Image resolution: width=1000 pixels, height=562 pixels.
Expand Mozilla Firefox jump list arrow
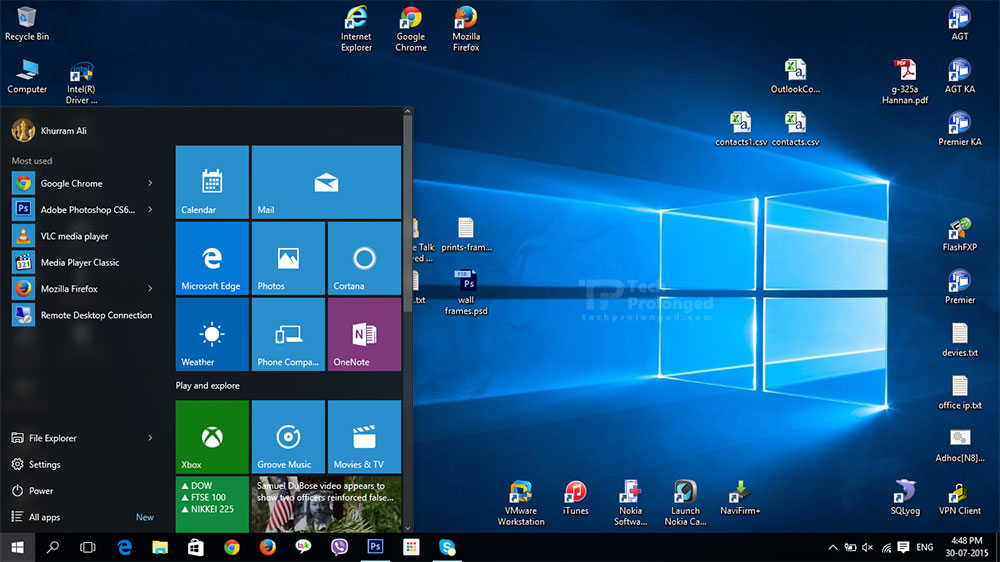[x=150, y=288]
